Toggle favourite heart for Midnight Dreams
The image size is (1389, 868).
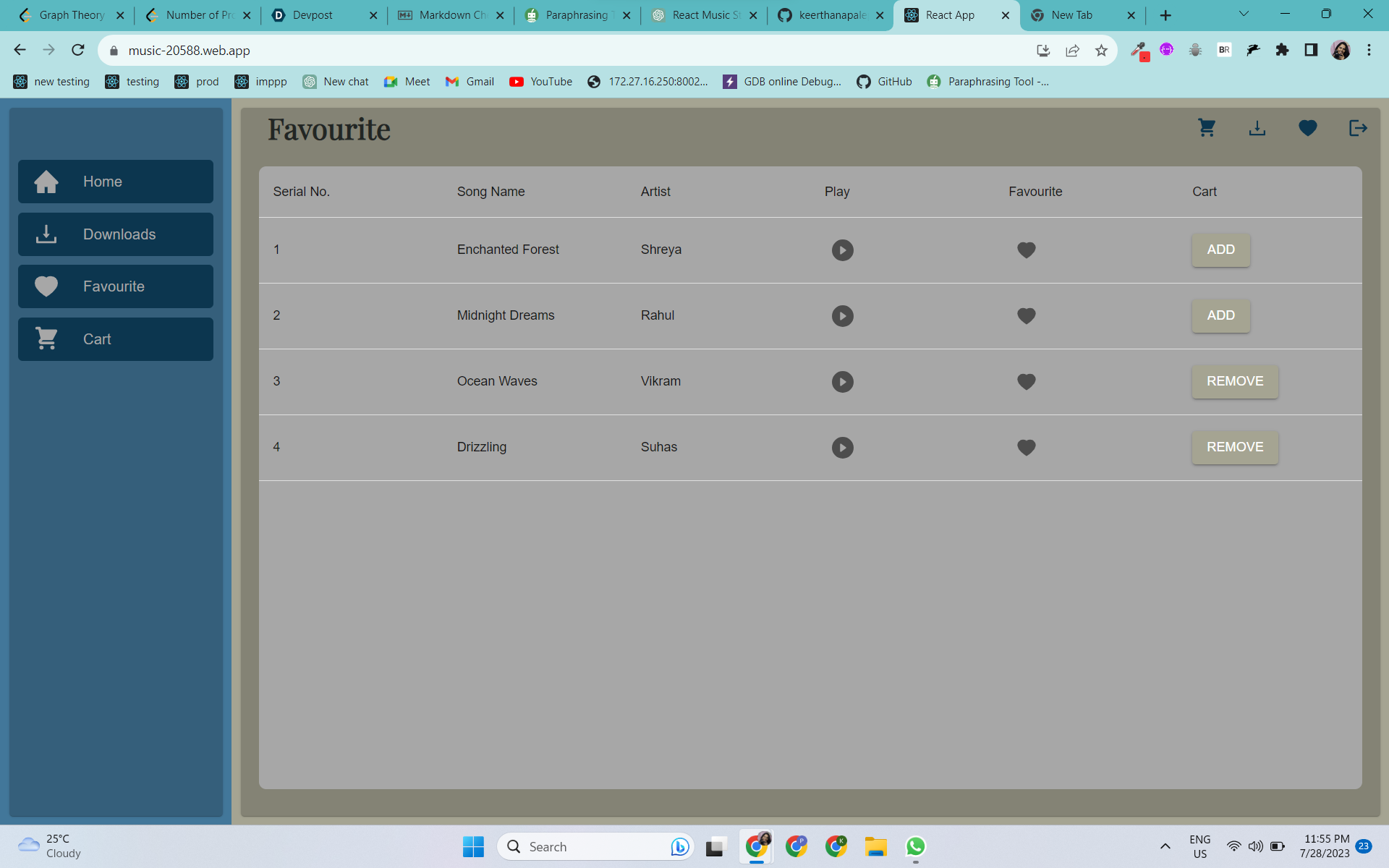[x=1026, y=316]
